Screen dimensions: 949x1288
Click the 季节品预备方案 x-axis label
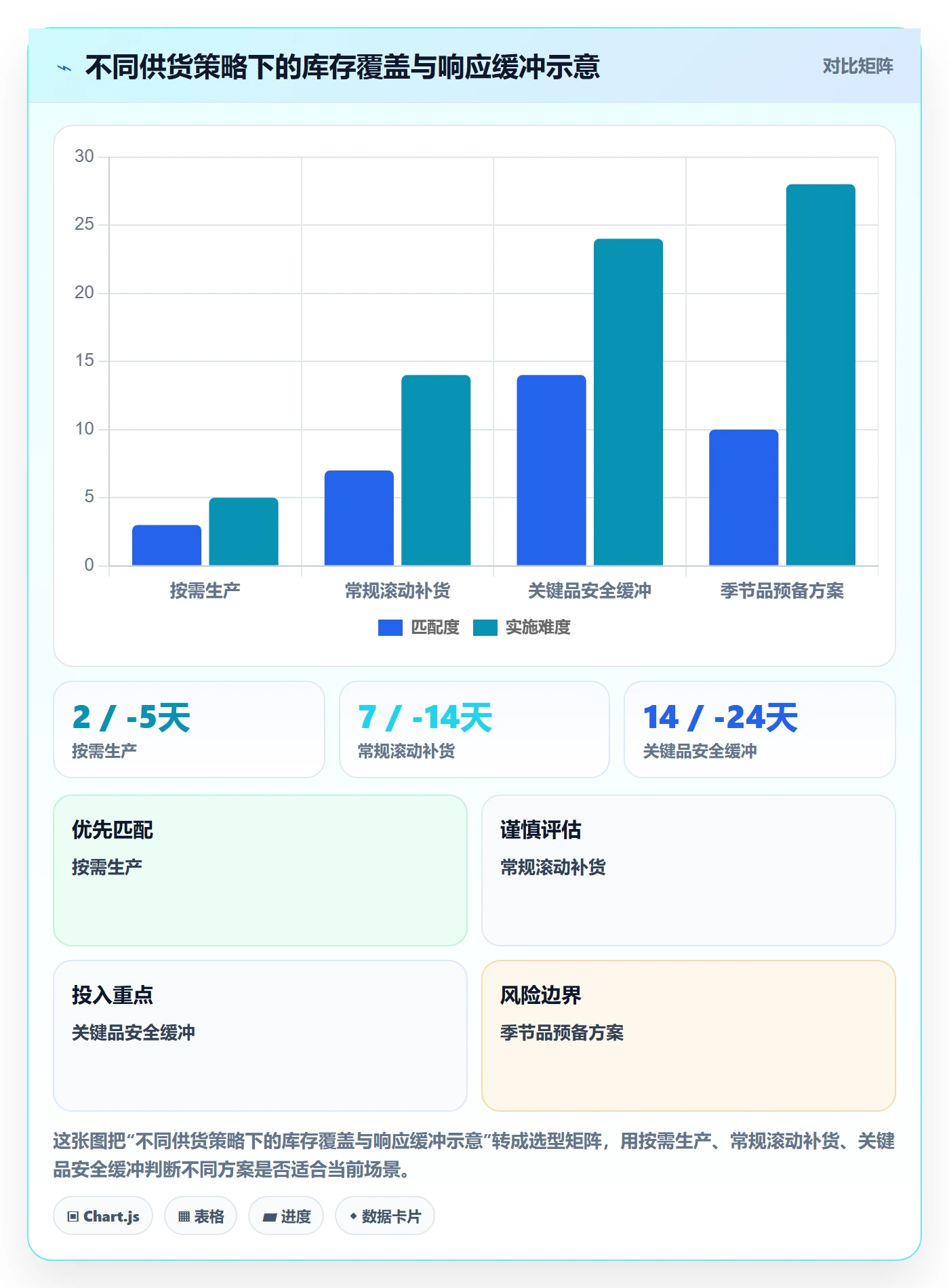[782, 590]
